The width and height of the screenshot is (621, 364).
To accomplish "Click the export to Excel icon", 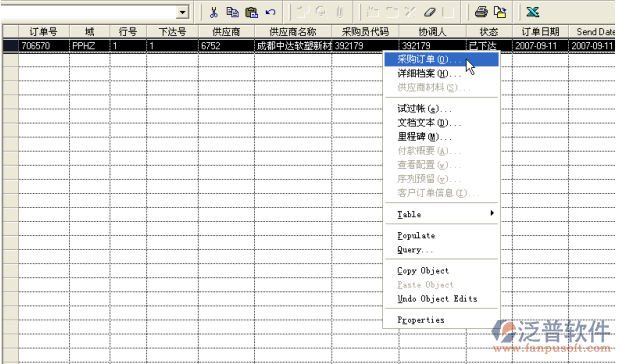I will click(x=533, y=12).
